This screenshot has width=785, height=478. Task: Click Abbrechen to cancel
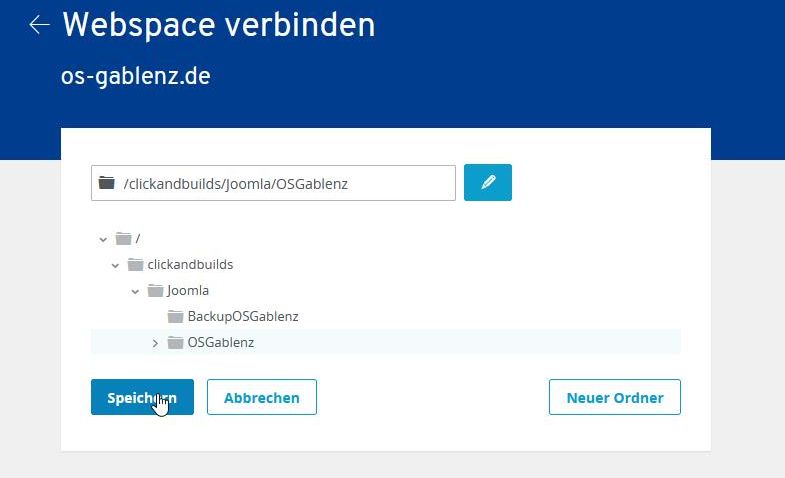[x=261, y=397]
